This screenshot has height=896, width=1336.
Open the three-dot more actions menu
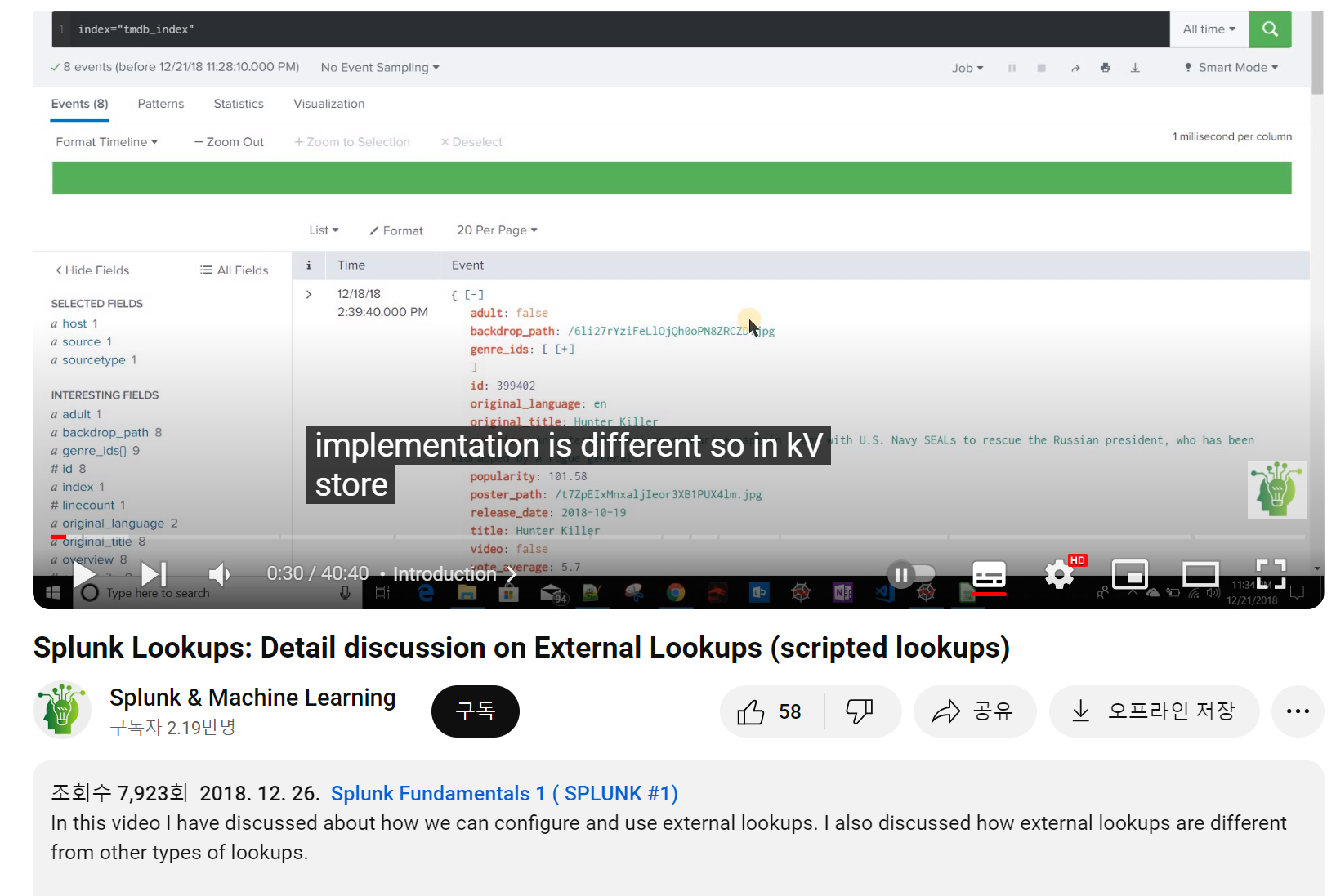point(1298,711)
